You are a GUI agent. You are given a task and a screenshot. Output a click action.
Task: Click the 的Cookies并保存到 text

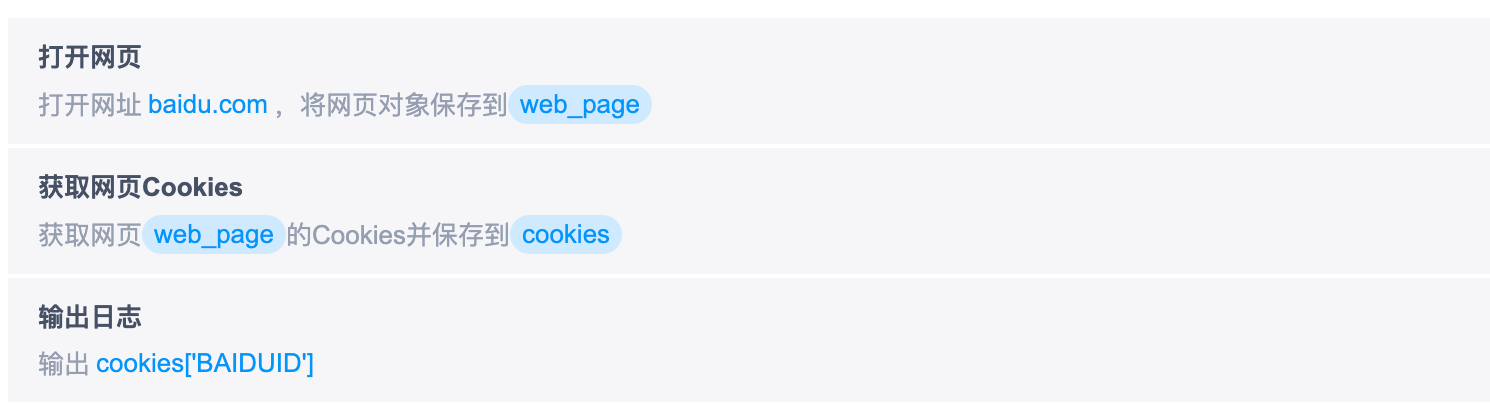398,235
